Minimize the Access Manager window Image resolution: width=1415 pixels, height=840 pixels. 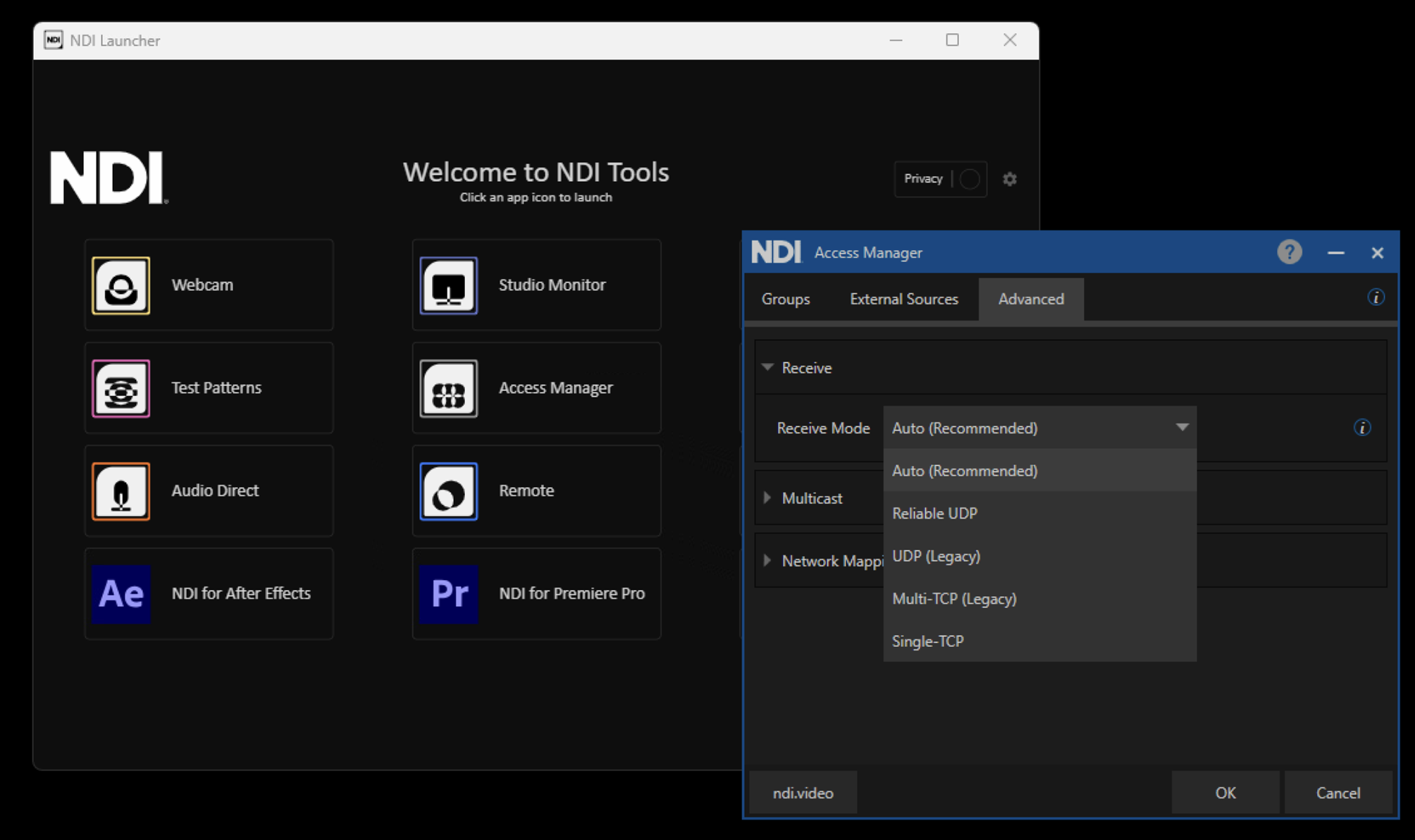pyautogui.click(x=1336, y=252)
